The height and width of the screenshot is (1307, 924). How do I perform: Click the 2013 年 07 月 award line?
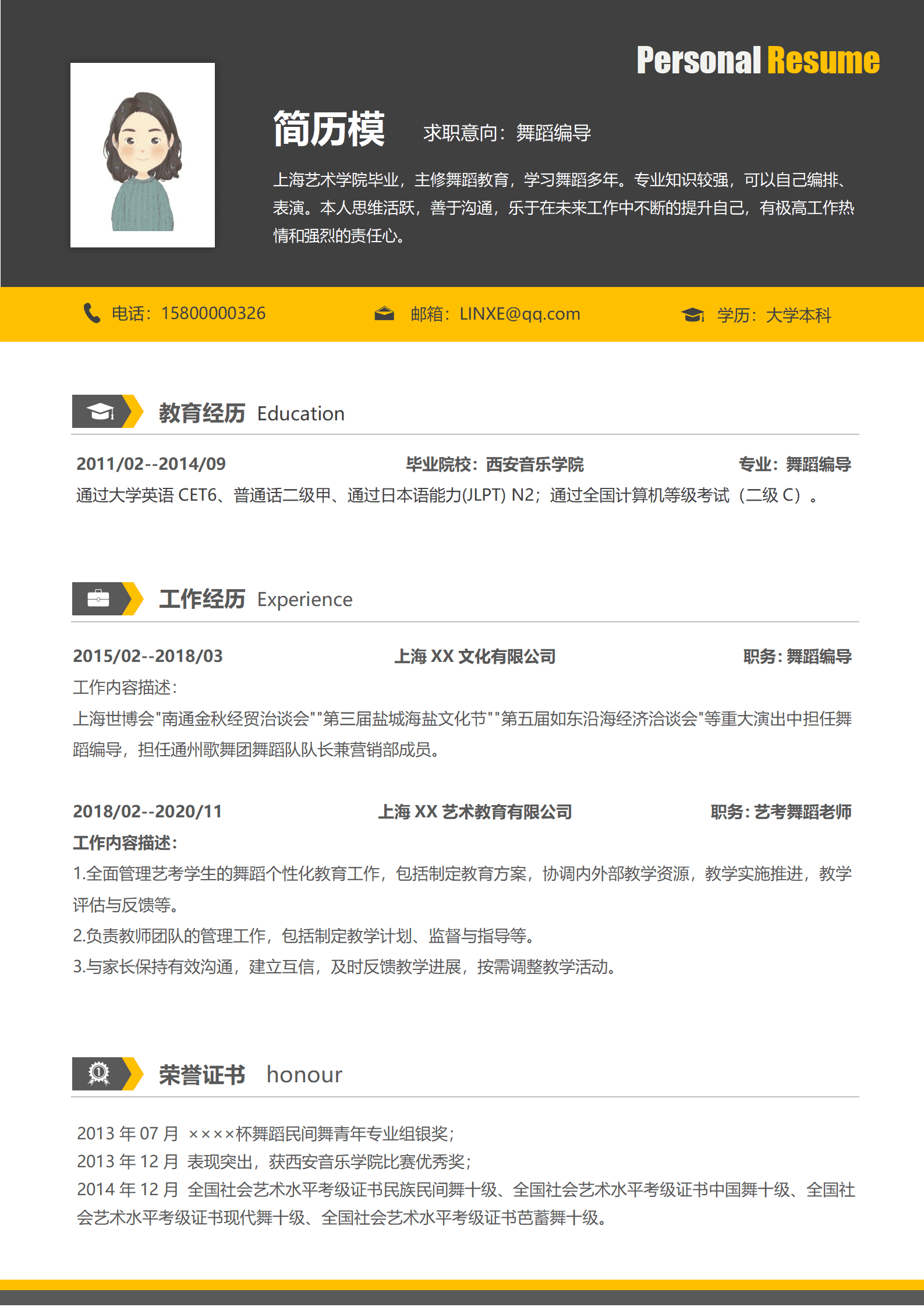tap(265, 1134)
